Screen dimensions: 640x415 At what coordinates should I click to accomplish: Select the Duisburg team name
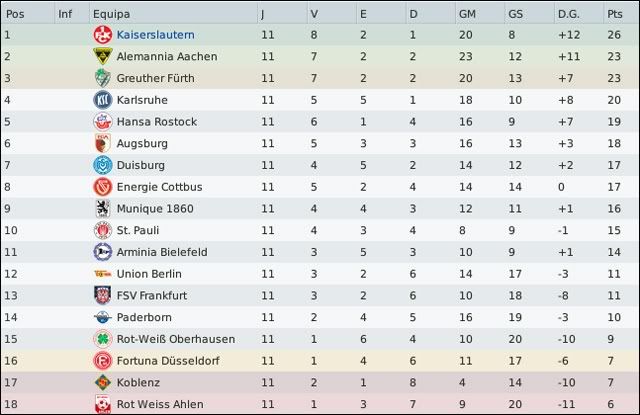pyautogui.click(x=141, y=165)
